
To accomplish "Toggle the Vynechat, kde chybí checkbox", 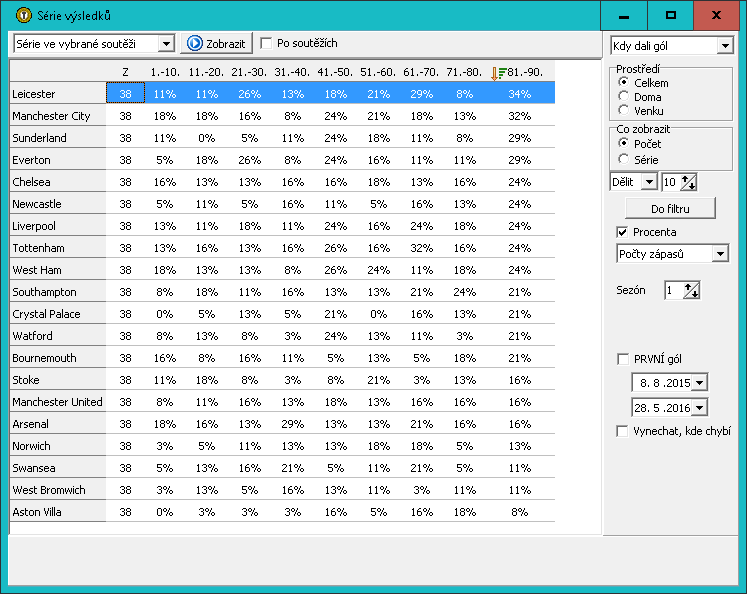I will click(622, 431).
